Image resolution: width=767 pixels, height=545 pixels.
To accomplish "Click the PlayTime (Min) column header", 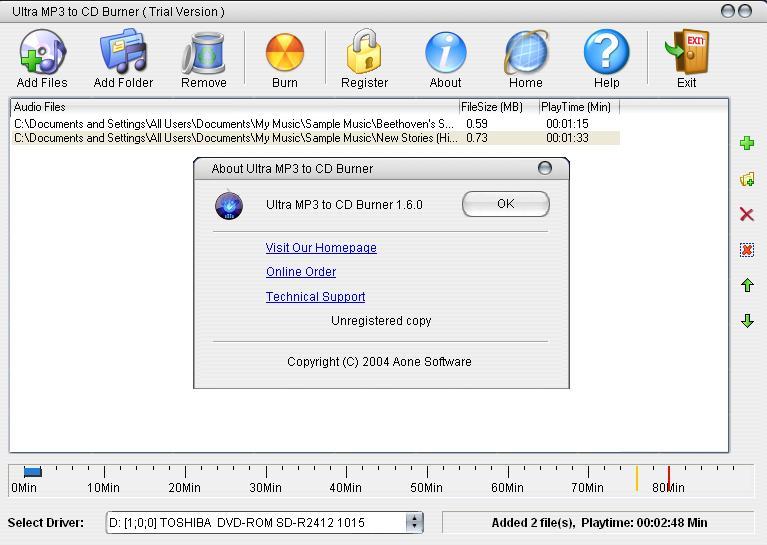I will point(579,107).
